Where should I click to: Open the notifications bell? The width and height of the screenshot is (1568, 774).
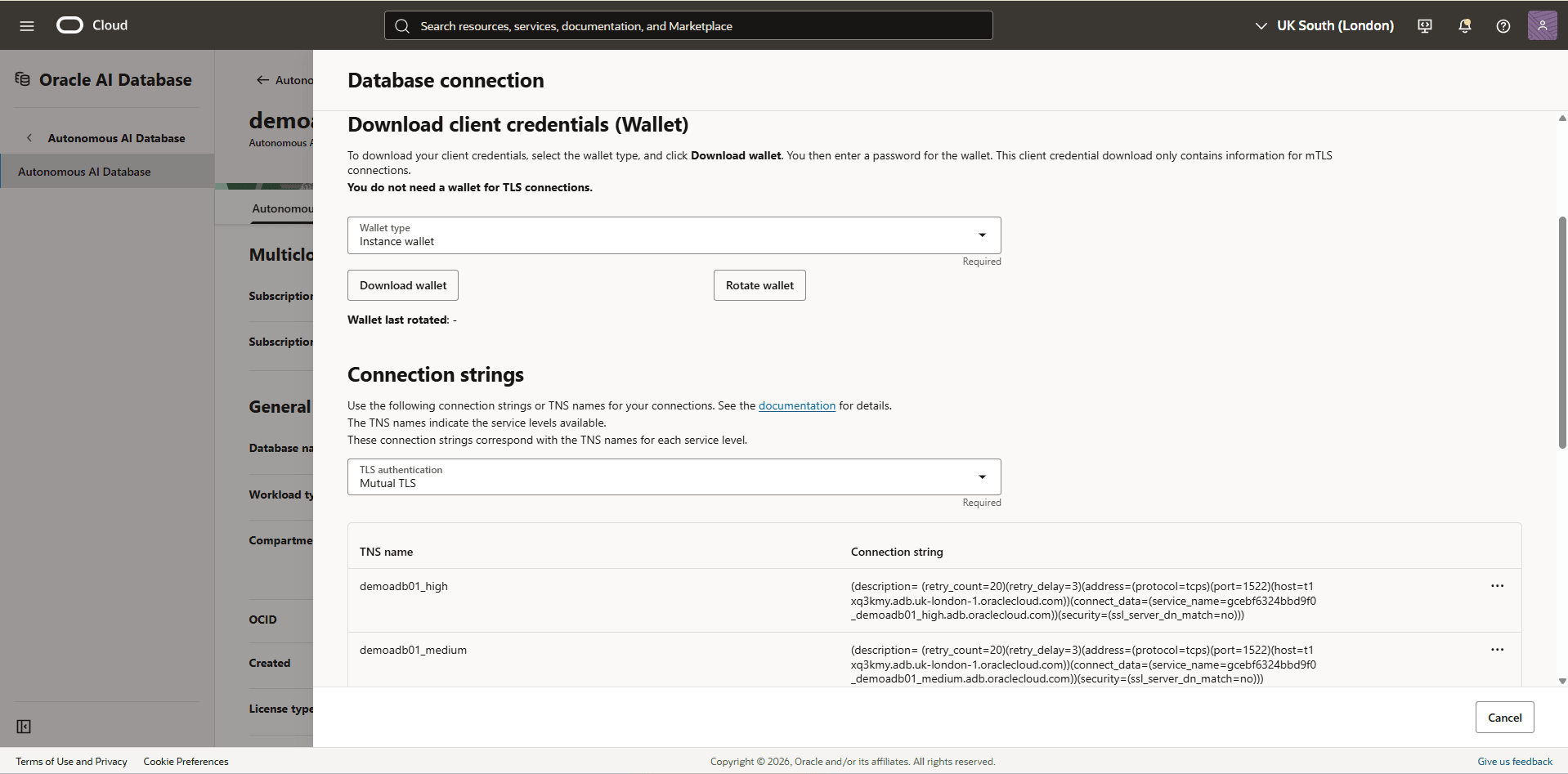click(x=1464, y=26)
